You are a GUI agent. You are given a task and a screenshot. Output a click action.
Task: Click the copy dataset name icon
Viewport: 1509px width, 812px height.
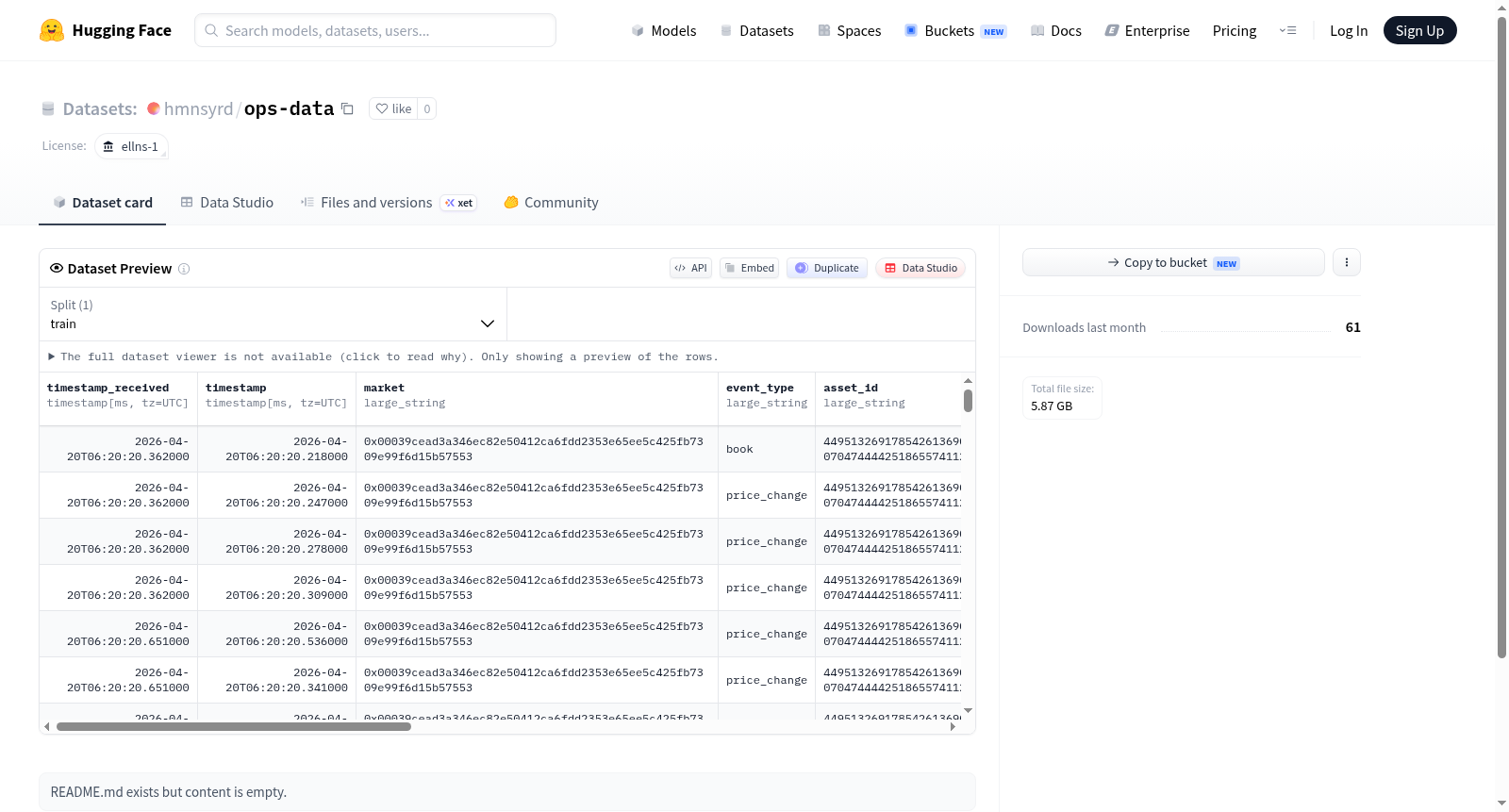pyautogui.click(x=347, y=108)
